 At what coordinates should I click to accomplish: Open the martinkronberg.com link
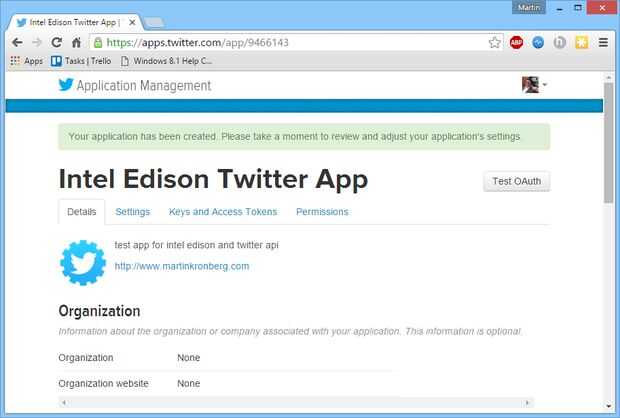pos(182,266)
